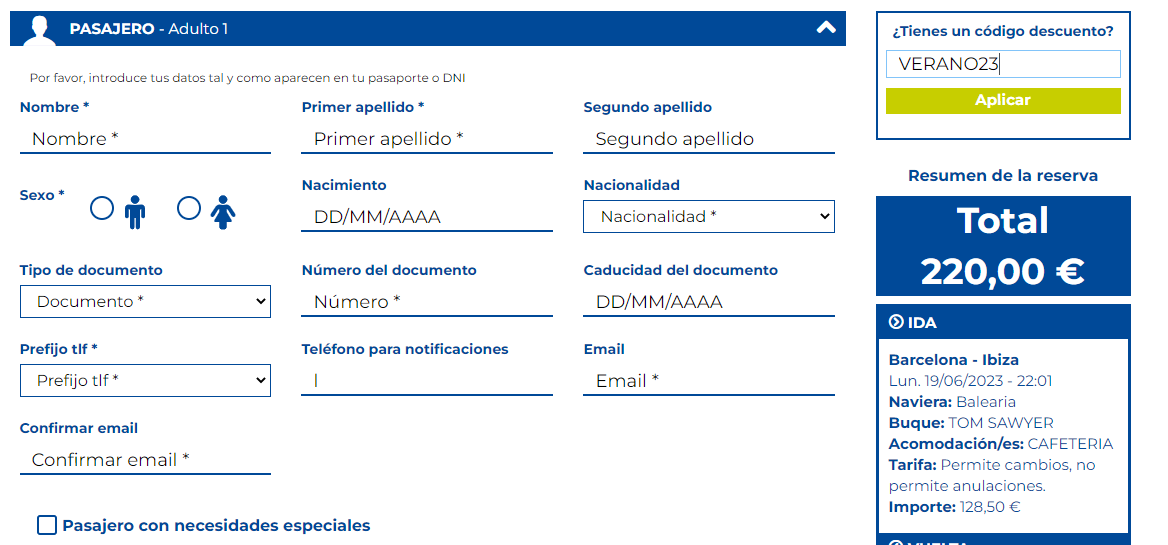Click the IDA arrow circle icon
Screen dimensions: 1168x545
pos(896,322)
